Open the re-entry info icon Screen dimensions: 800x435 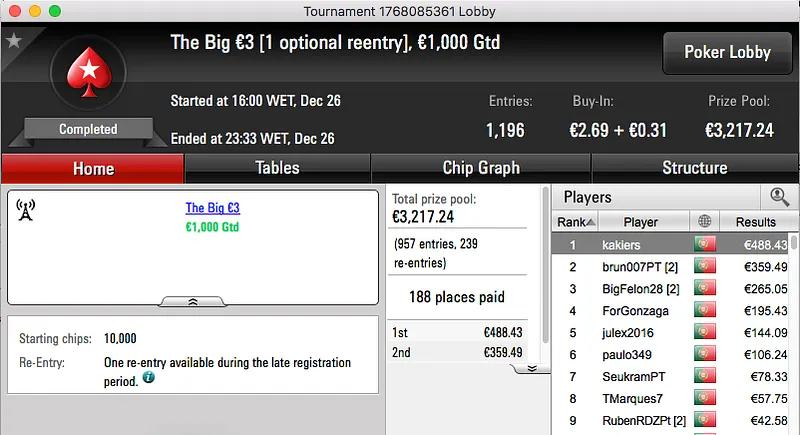[x=149, y=378]
